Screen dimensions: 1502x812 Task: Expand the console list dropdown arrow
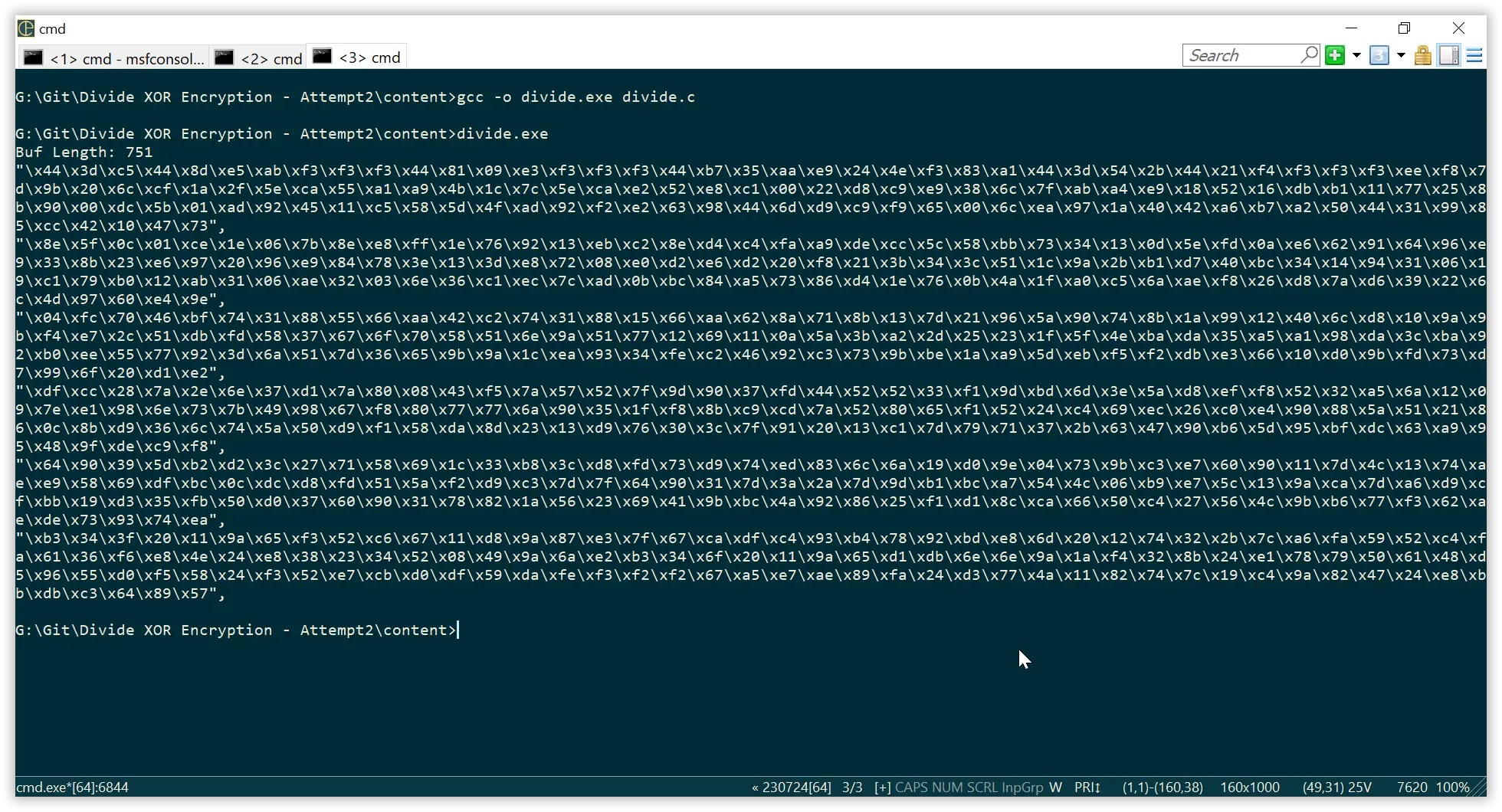(x=1401, y=55)
